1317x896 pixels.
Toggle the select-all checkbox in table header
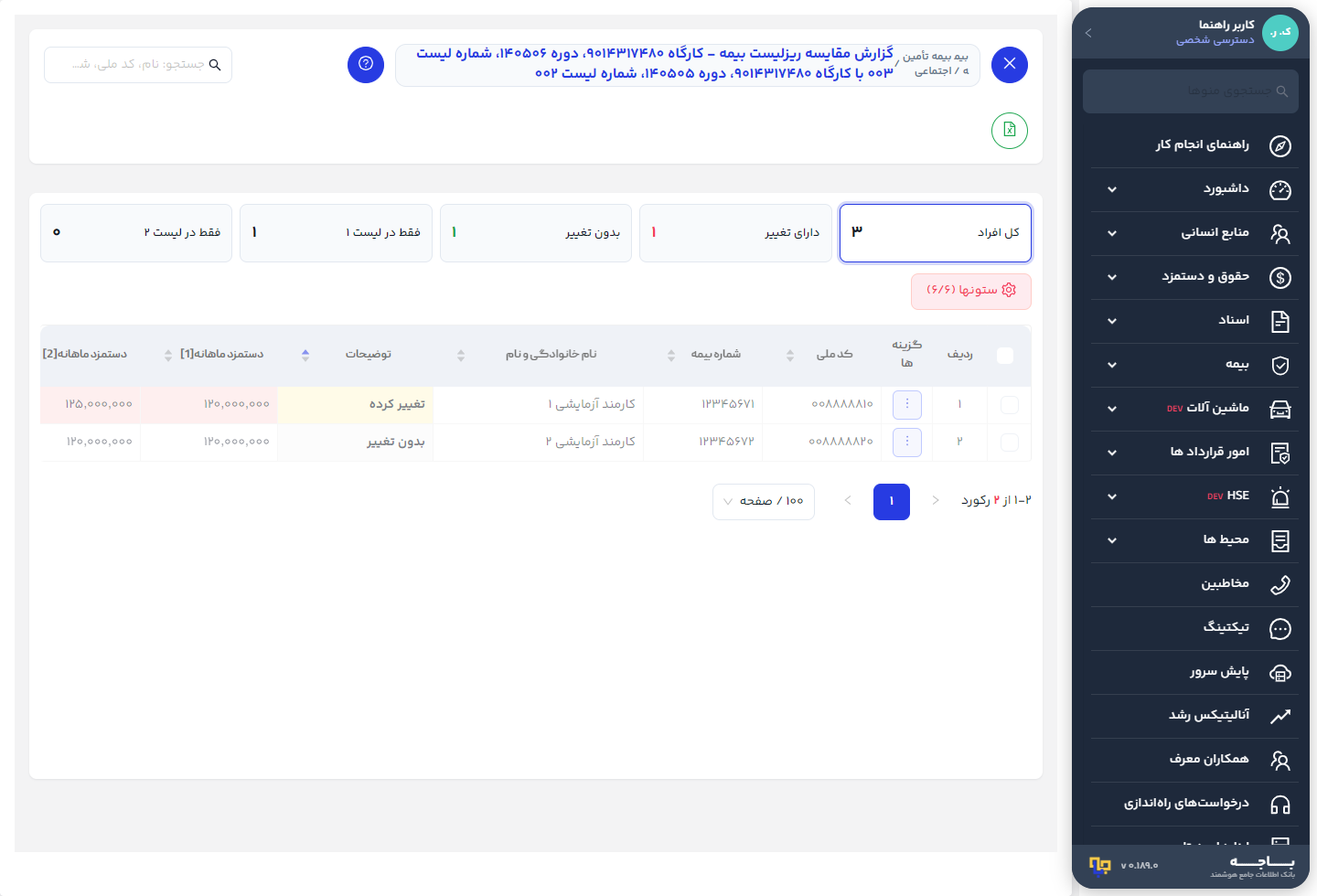pos(1005,356)
